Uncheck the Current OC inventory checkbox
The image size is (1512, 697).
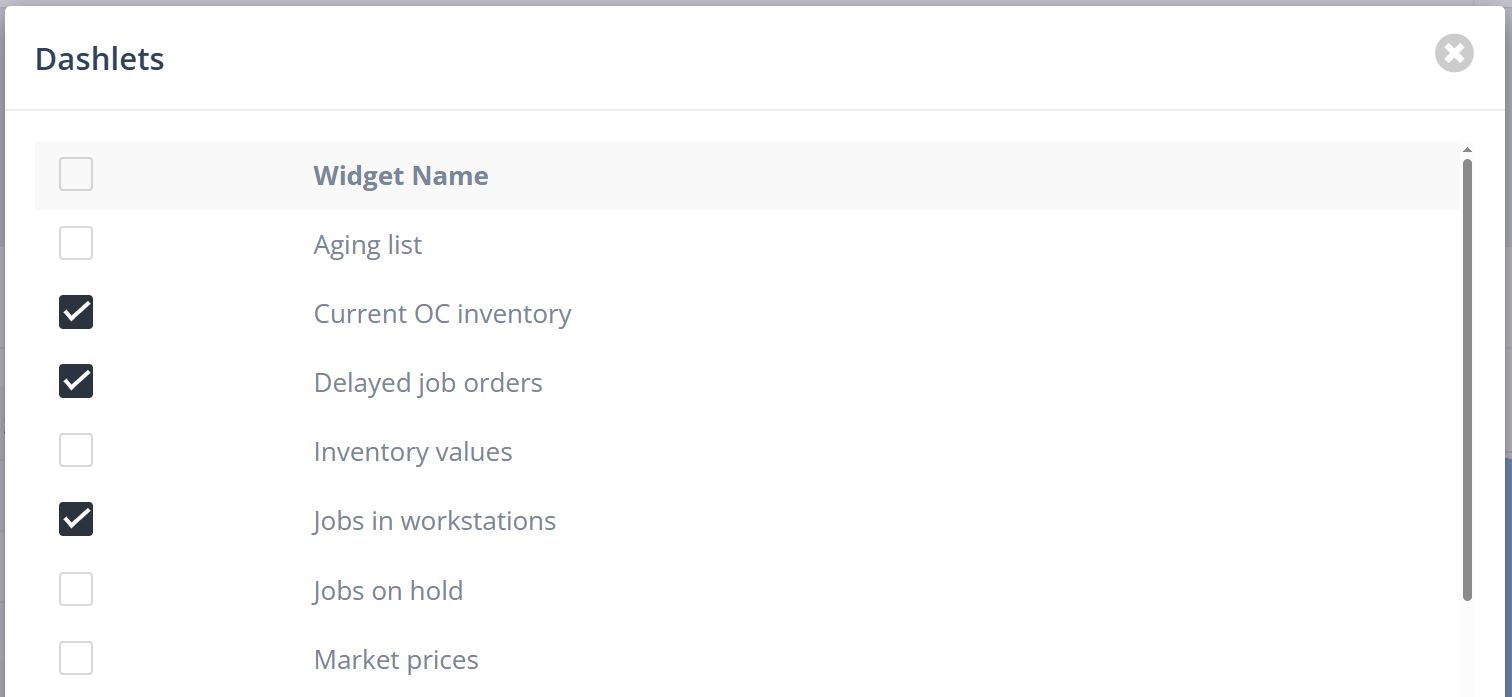coord(76,313)
